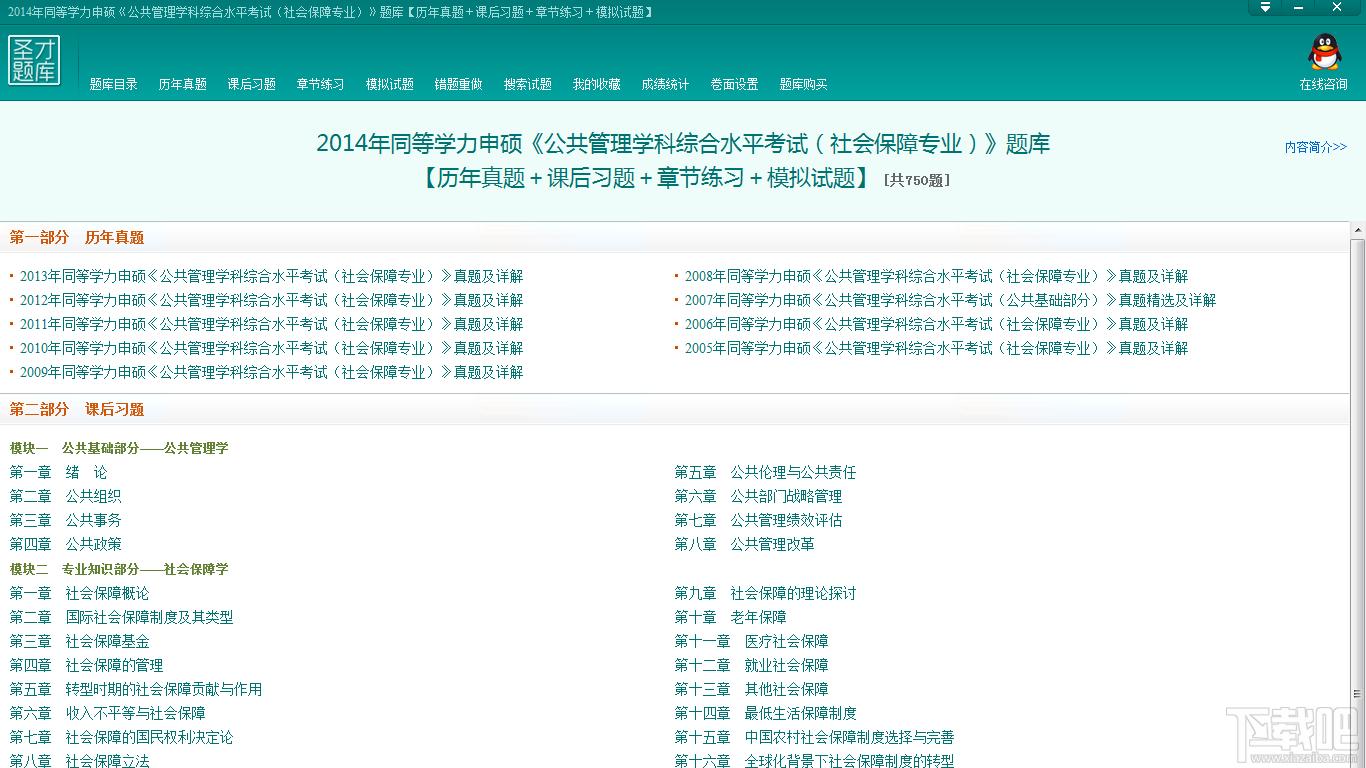Select 第八章 公共管理改革 chapter

coord(745,545)
